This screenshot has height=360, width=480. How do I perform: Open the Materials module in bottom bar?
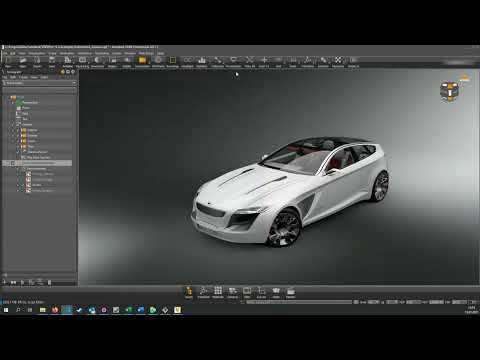click(218, 292)
